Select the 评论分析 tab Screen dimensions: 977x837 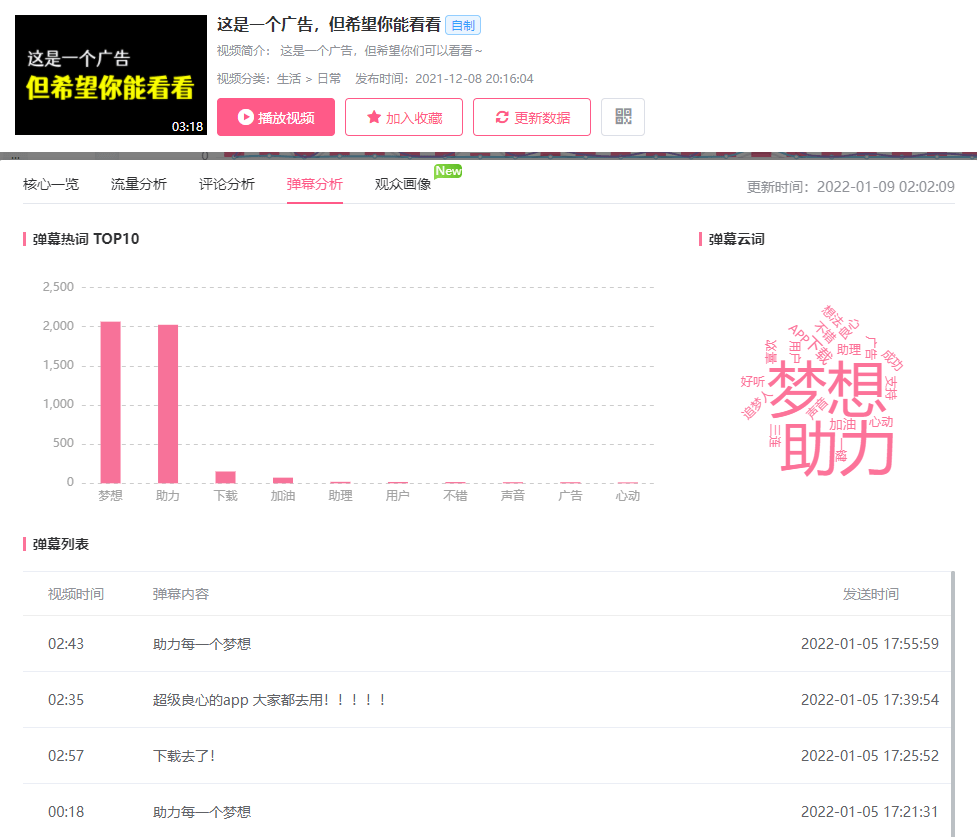pos(227,184)
